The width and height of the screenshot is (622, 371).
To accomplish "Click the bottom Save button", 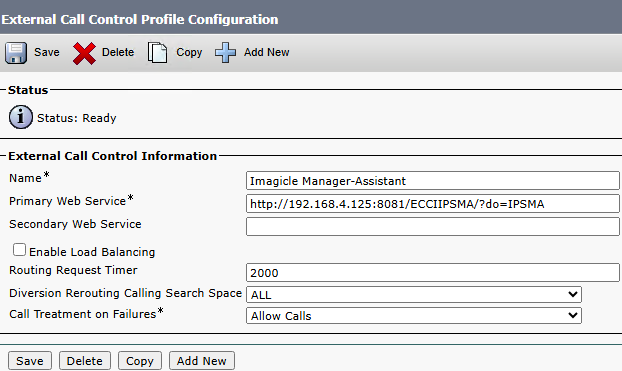I will (x=30, y=361).
